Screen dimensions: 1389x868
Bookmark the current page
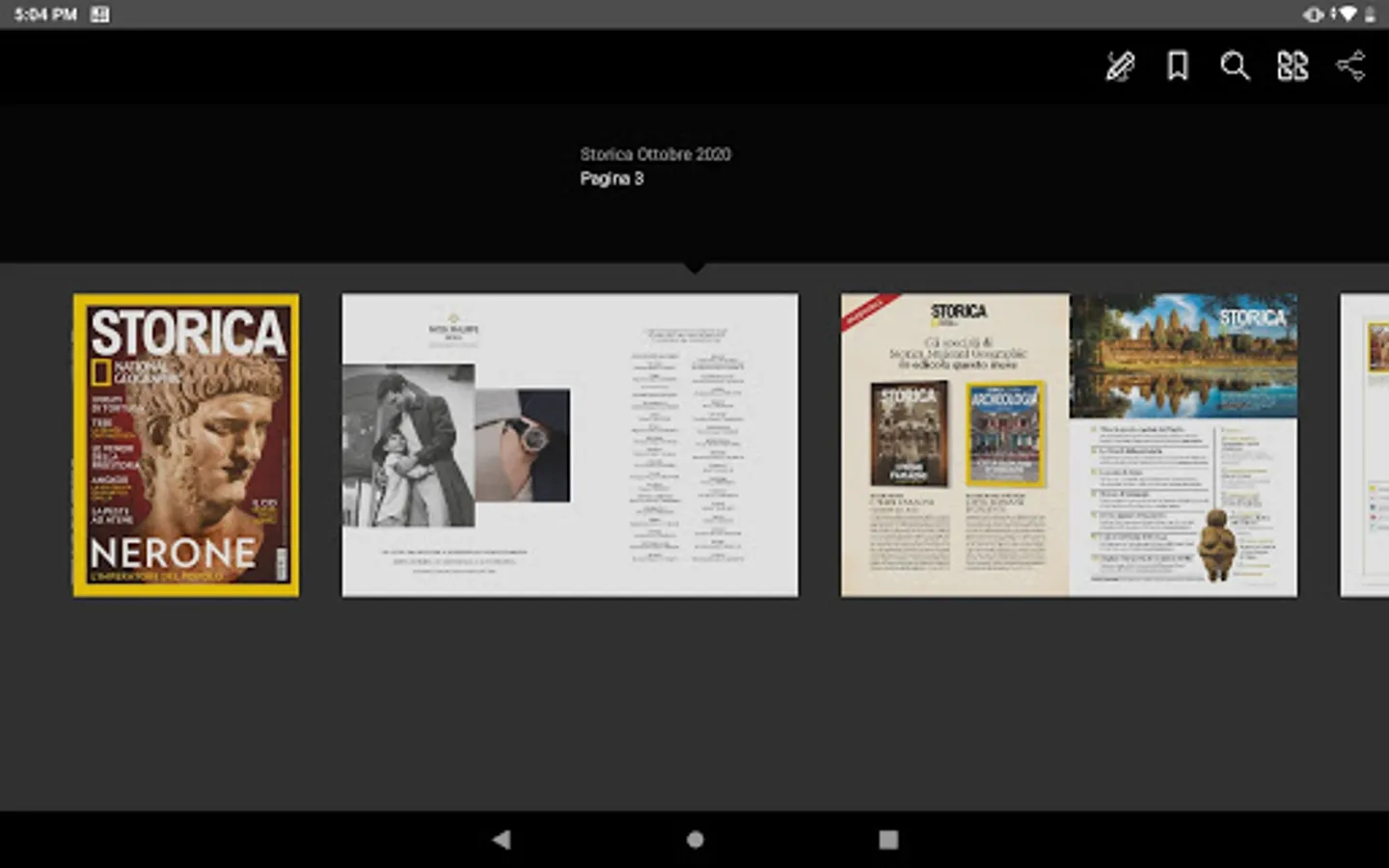[1177, 67]
